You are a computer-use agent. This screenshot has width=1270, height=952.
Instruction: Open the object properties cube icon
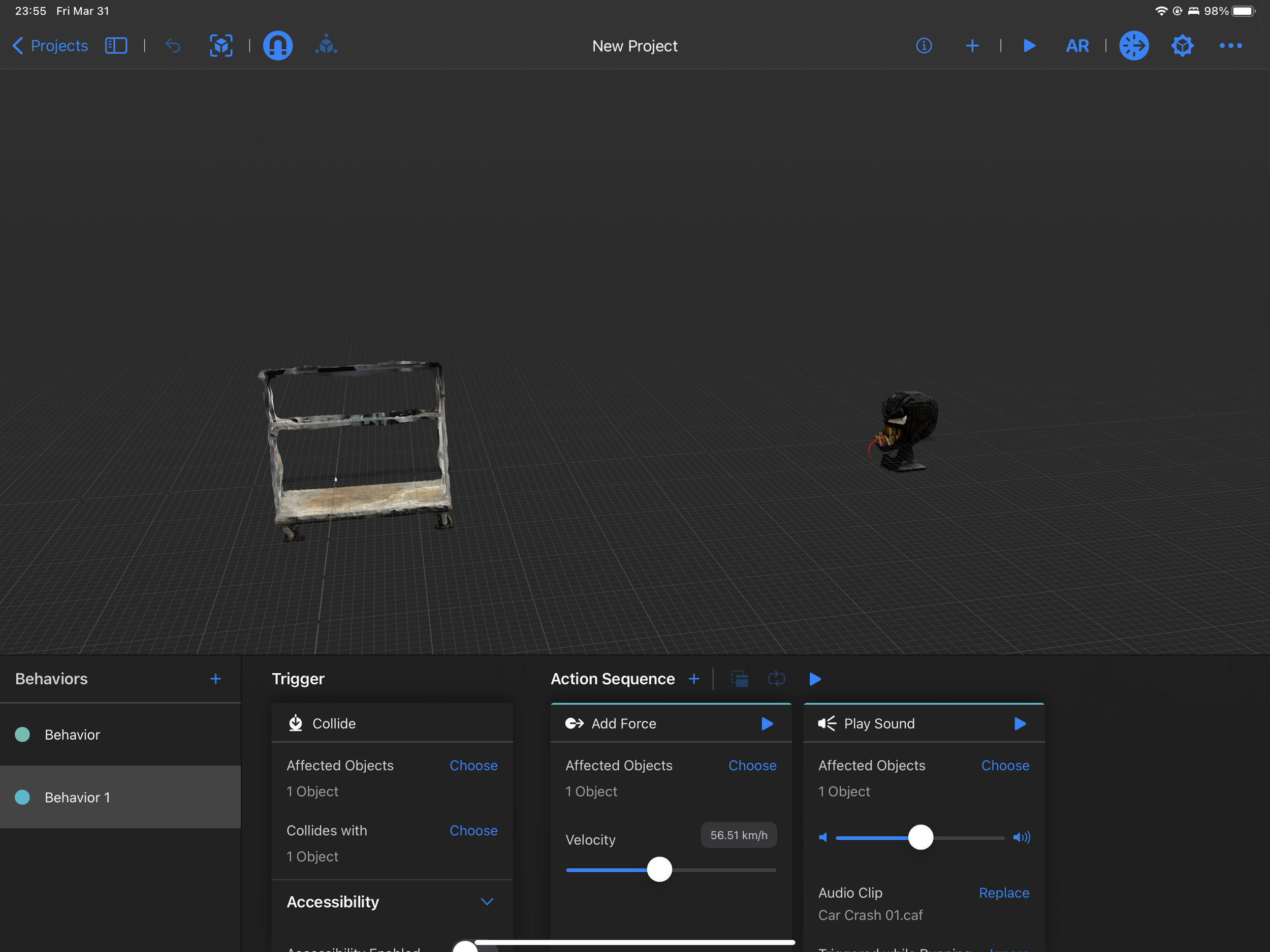tap(1182, 45)
